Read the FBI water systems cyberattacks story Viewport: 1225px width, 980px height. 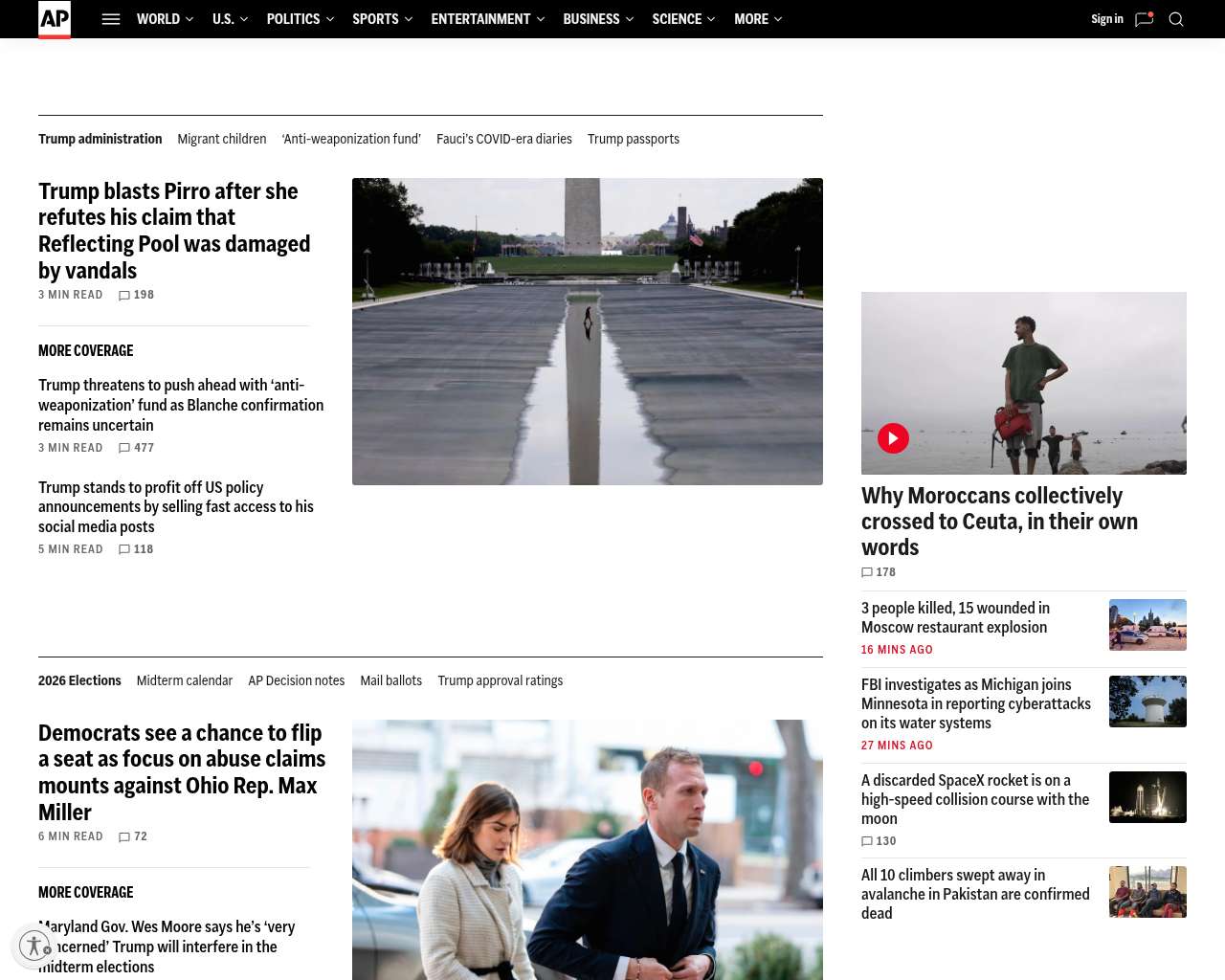(x=976, y=703)
